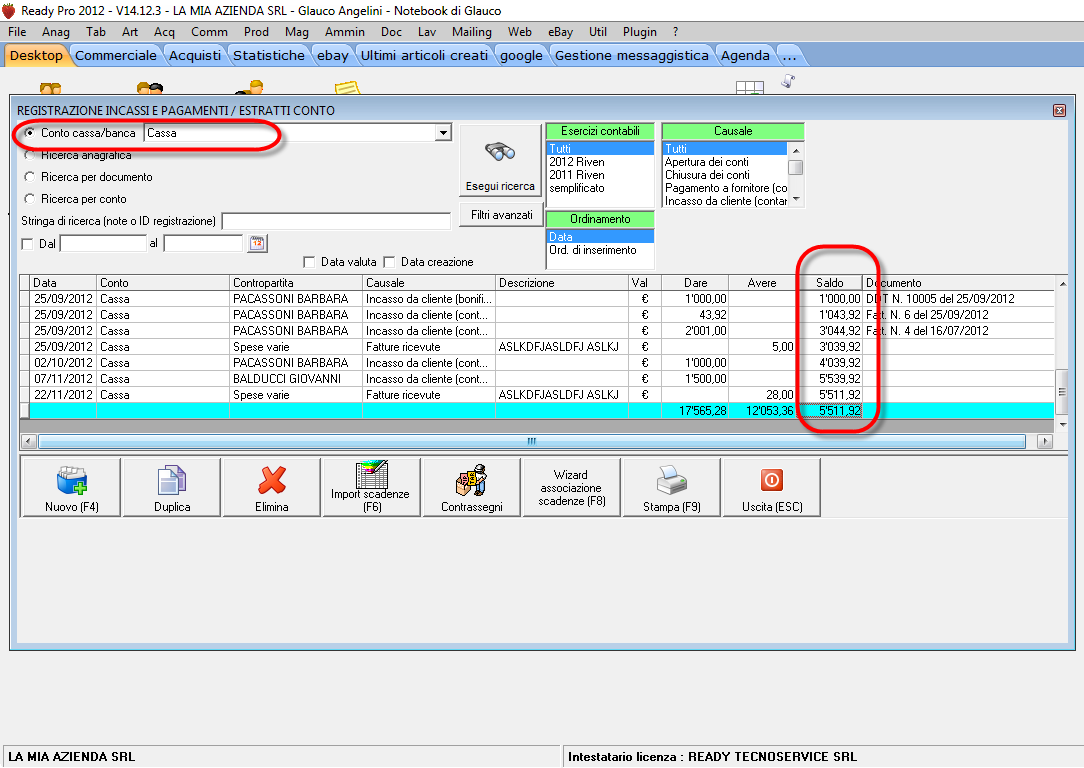Enable the Dal date range checkbox
The height and width of the screenshot is (768, 1084).
(x=28, y=244)
